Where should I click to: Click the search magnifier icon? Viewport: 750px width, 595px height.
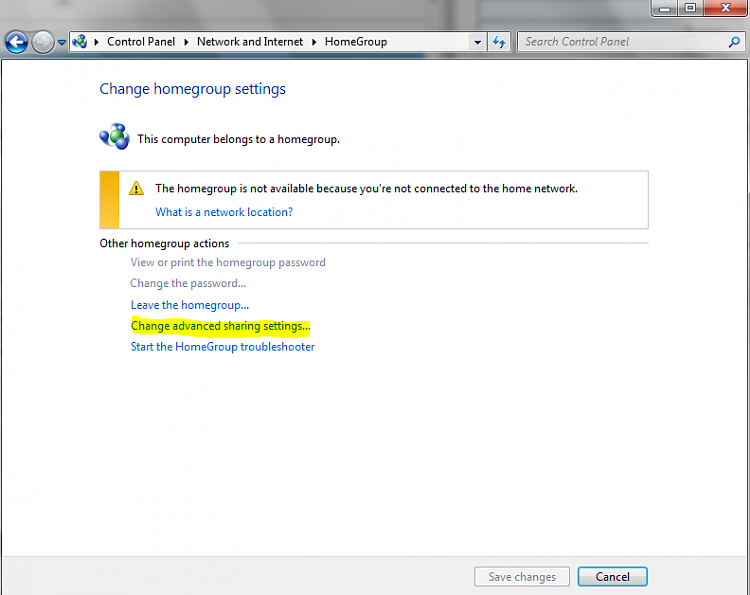pyautogui.click(x=734, y=42)
